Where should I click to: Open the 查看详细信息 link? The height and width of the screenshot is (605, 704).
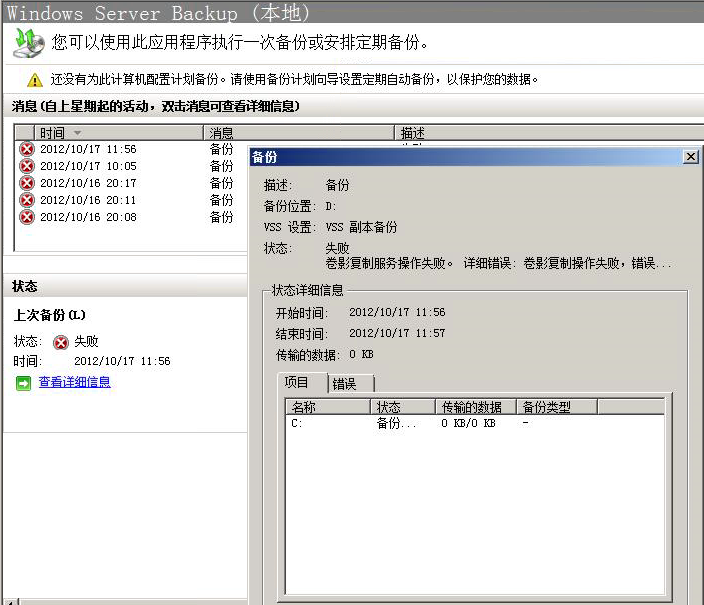point(75,382)
